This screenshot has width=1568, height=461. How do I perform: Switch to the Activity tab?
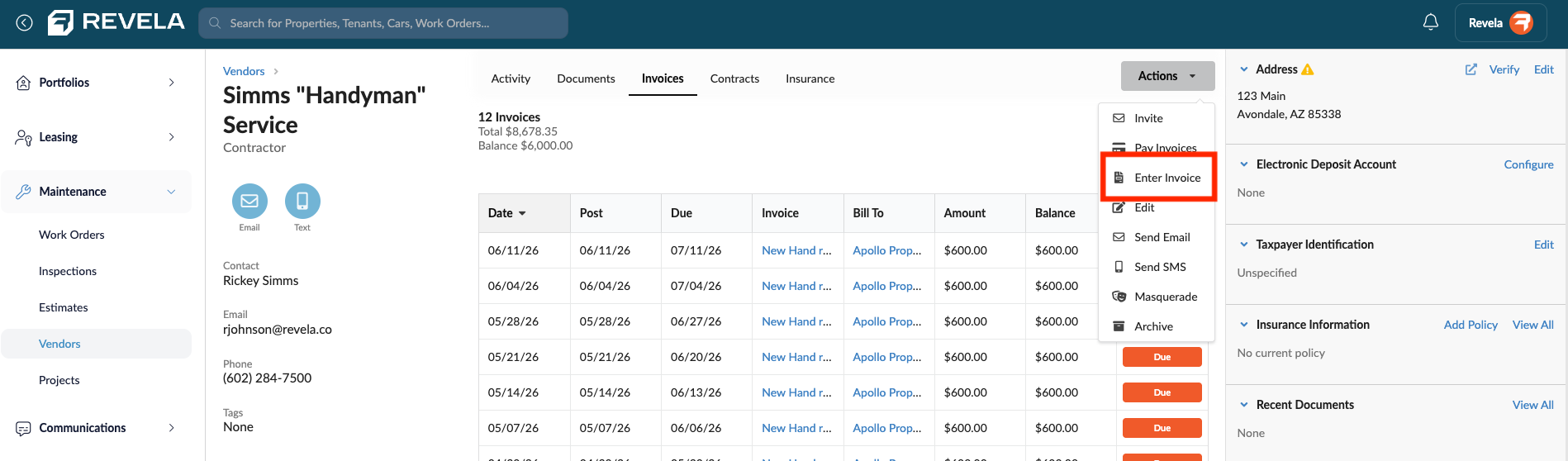click(x=511, y=78)
